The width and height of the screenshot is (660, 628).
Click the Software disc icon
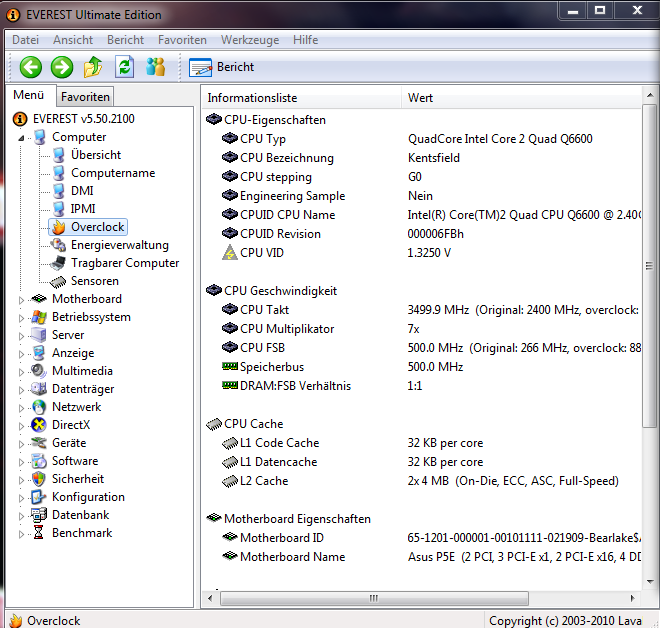(x=39, y=461)
